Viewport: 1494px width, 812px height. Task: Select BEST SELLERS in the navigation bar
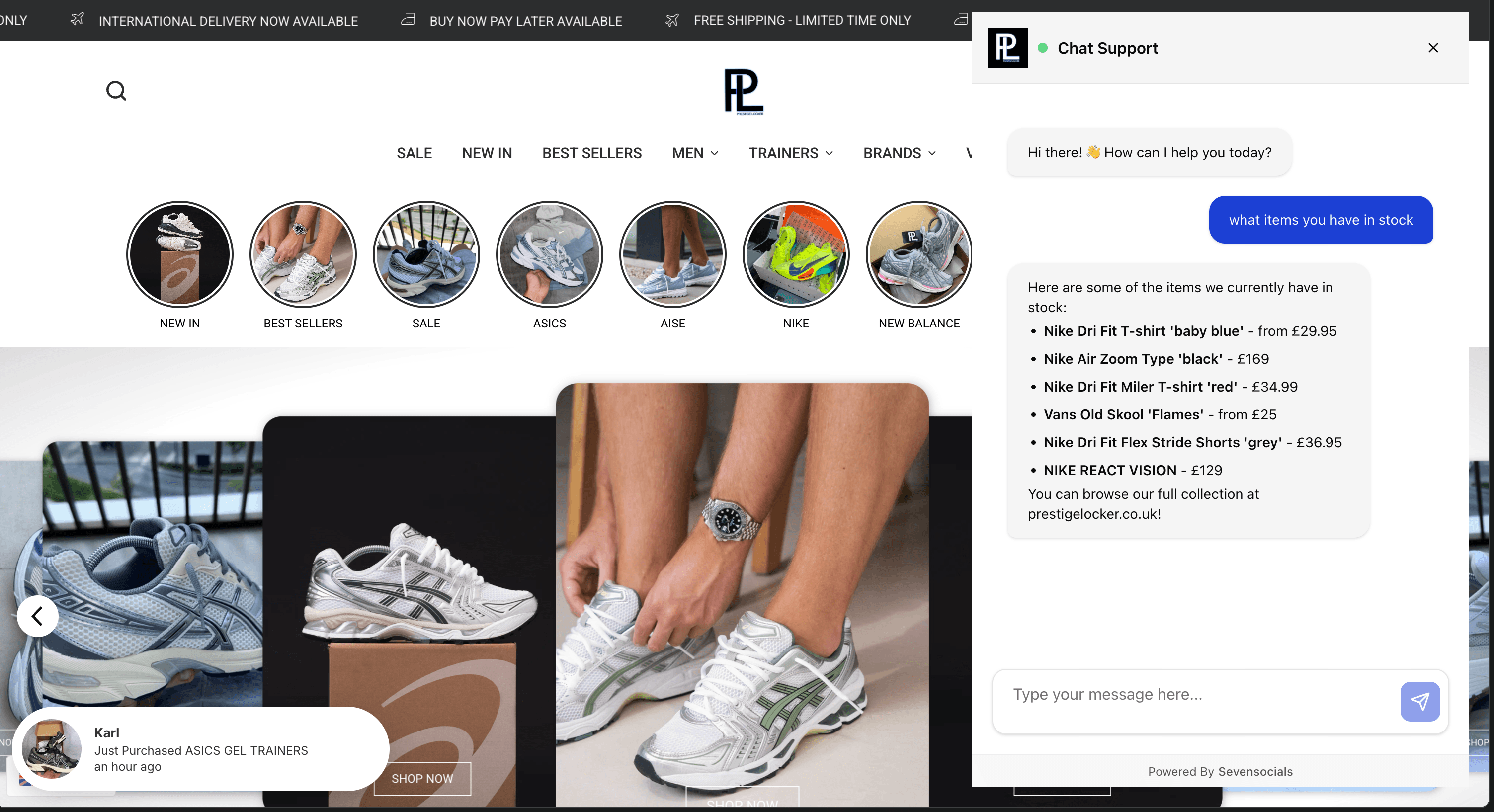tap(591, 153)
